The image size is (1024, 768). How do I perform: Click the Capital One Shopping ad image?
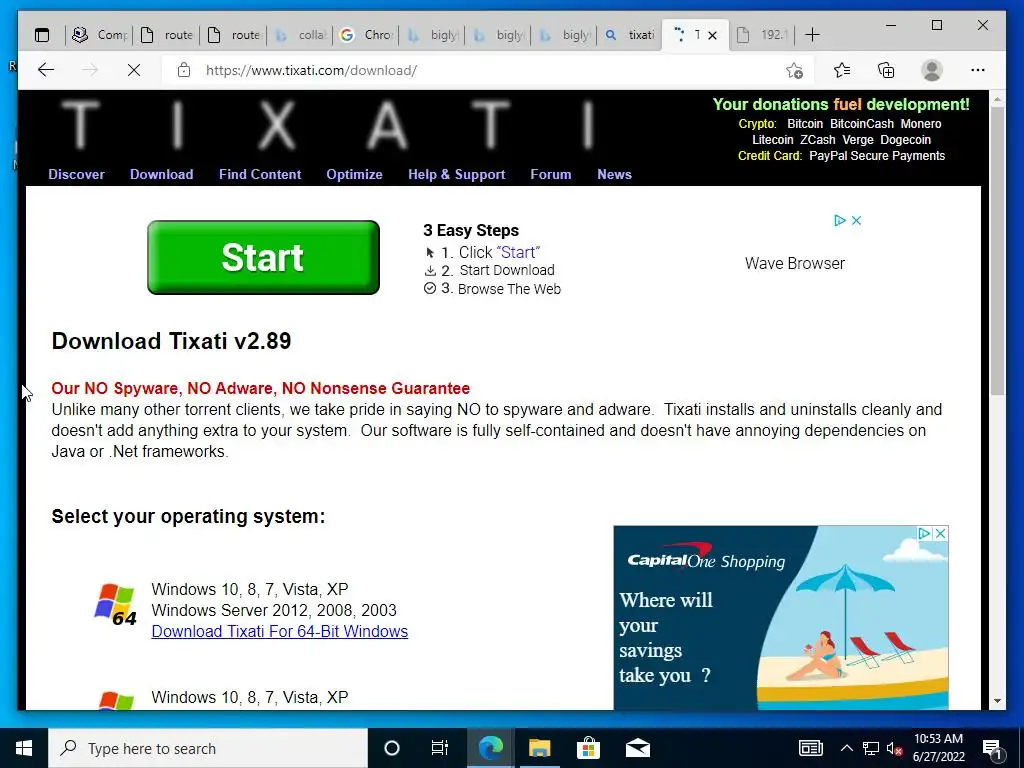pyautogui.click(x=781, y=618)
